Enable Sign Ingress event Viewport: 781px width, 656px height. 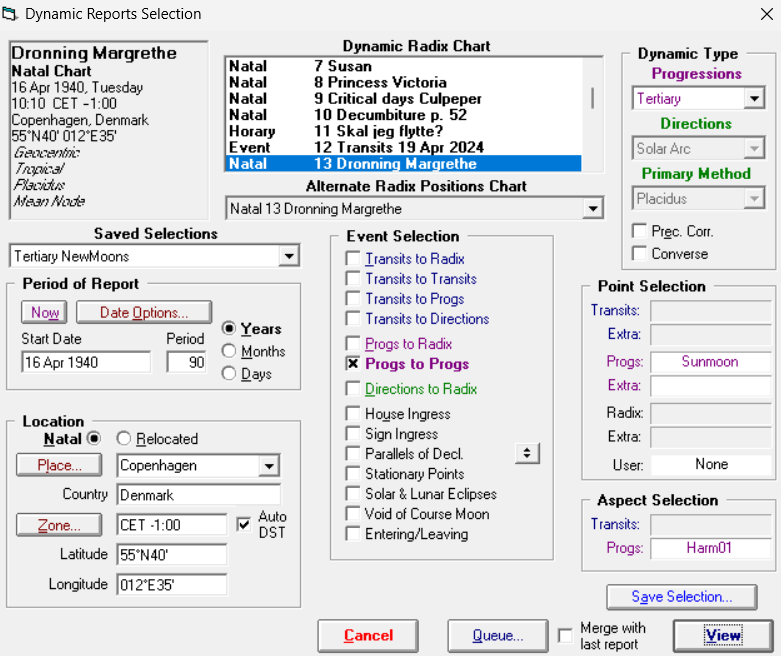[353, 433]
